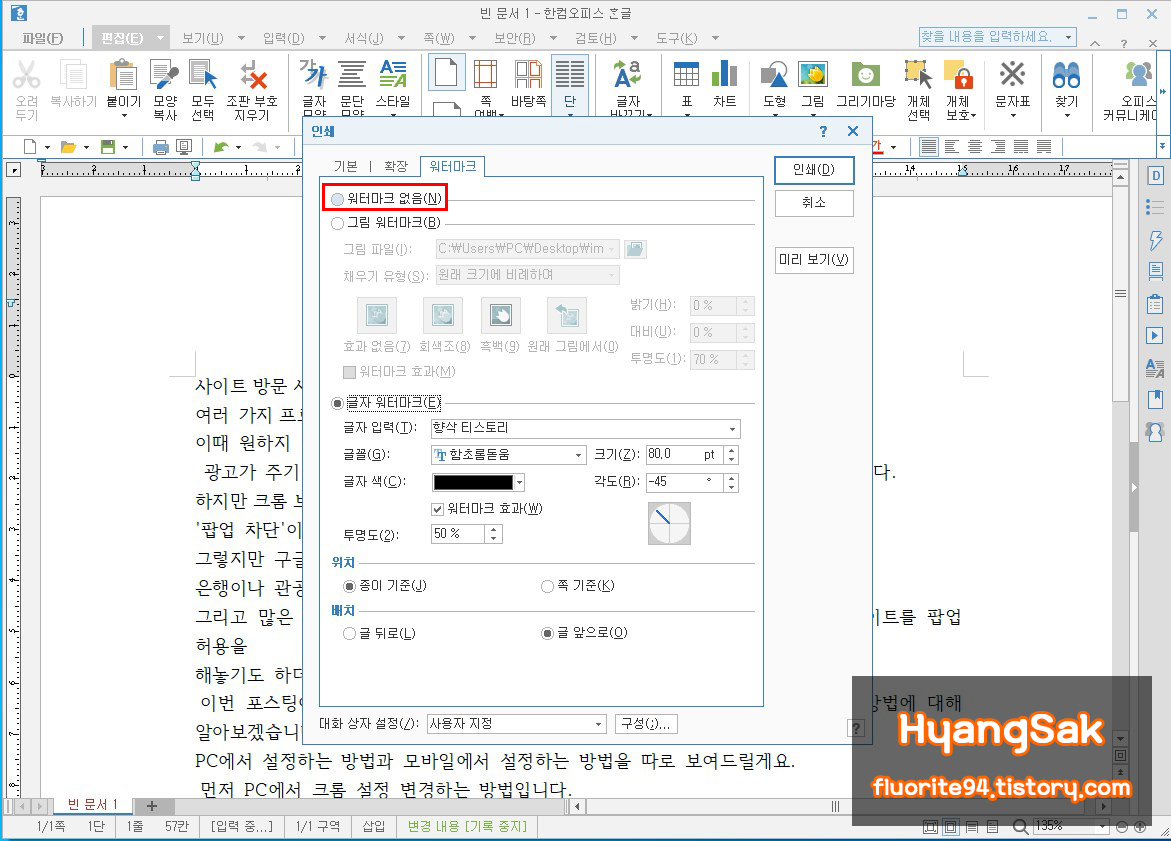Select the 글자 워터마크 radio button
Screen dimensions: 1171x841
[x=338, y=403]
